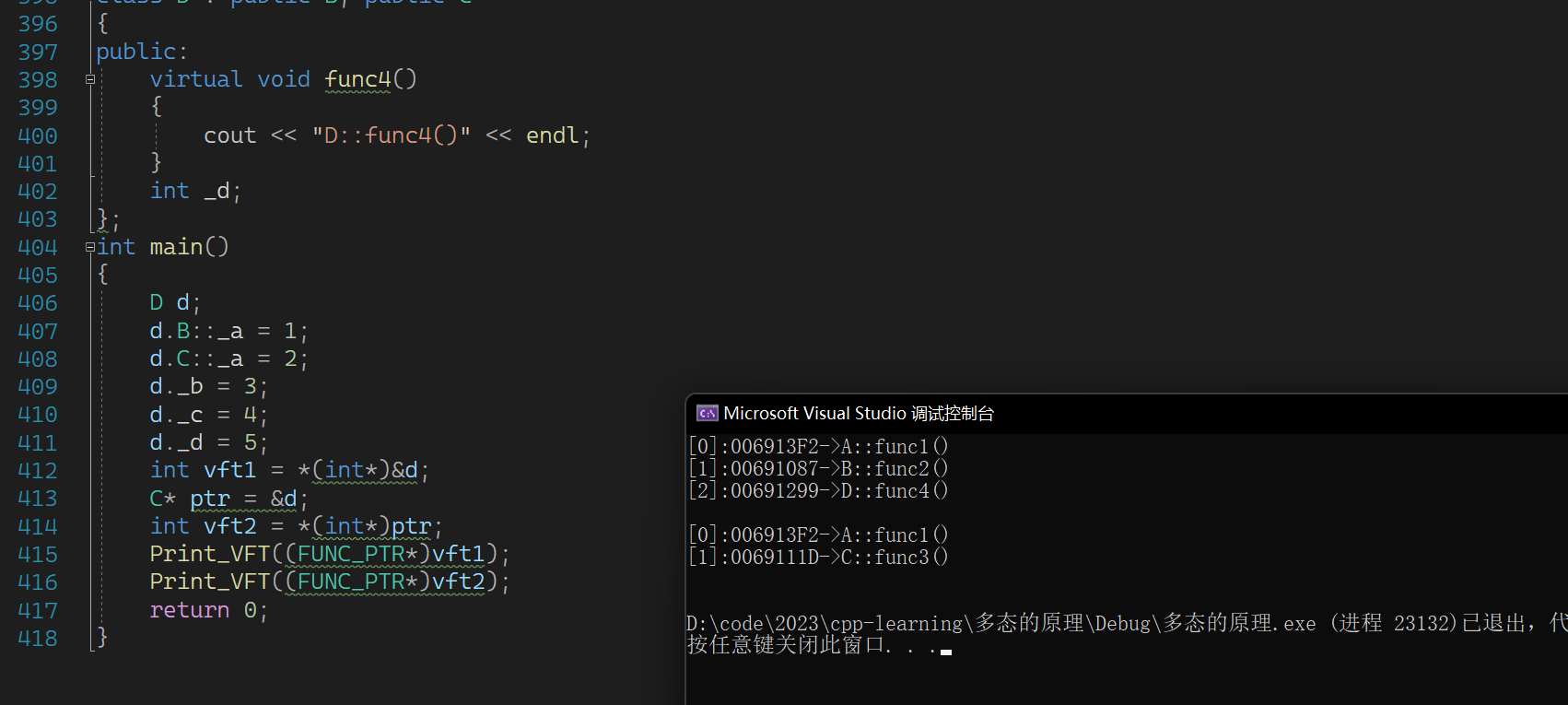The width and height of the screenshot is (1568, 705).
Task: Collapse the main function fold marker
Action: click(90, 247)
